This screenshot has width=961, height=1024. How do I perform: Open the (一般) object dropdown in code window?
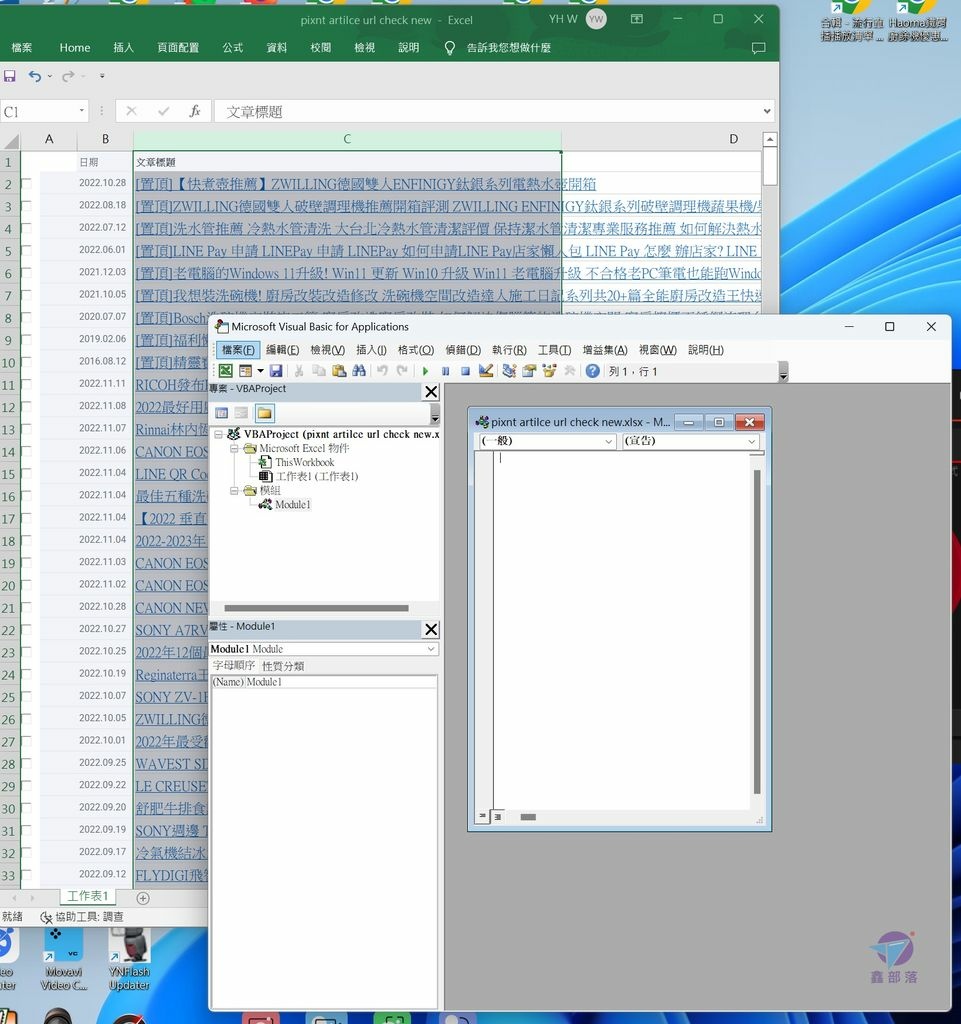click(x=608, y=441)
